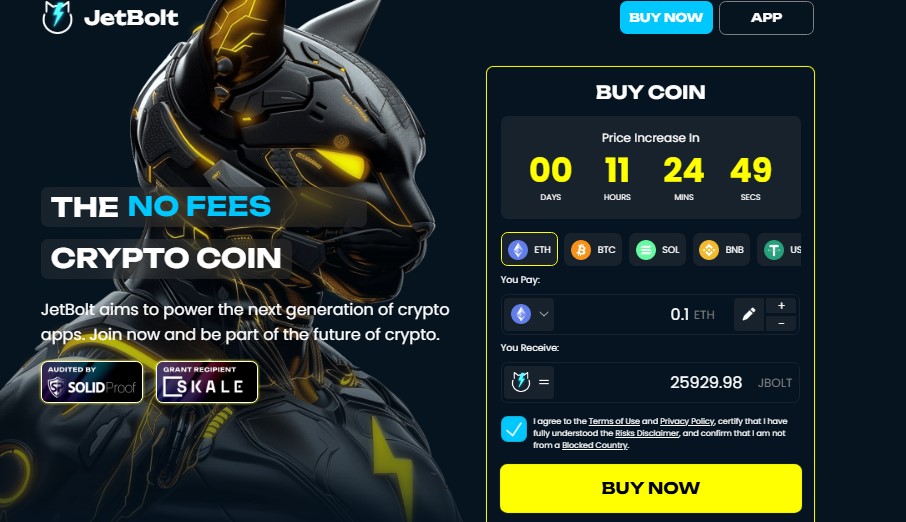906x522 pixels.
Task: Choose the BNB coin icon
Action: coord(709,250)
